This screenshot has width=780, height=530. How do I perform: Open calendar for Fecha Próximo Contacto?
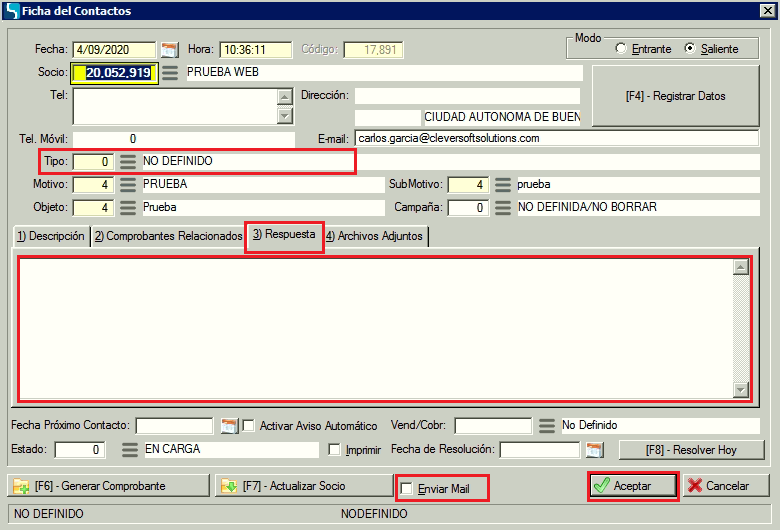229,426
